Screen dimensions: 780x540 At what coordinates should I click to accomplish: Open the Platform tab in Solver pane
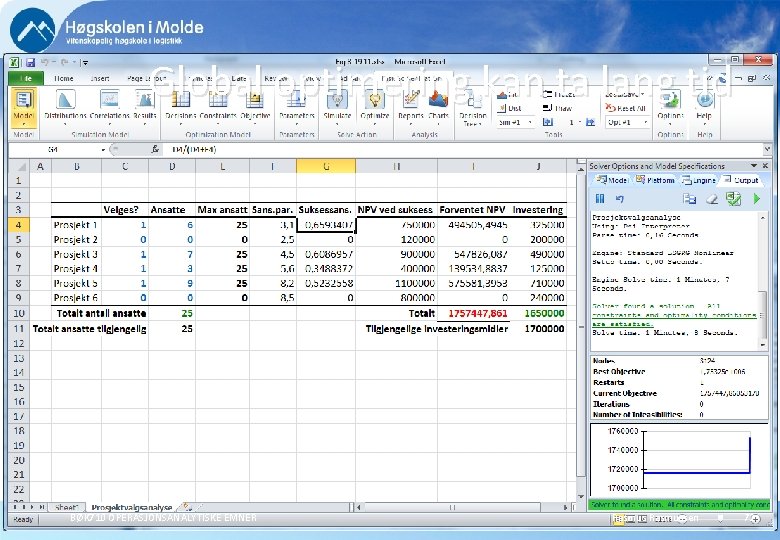[656, 180]
